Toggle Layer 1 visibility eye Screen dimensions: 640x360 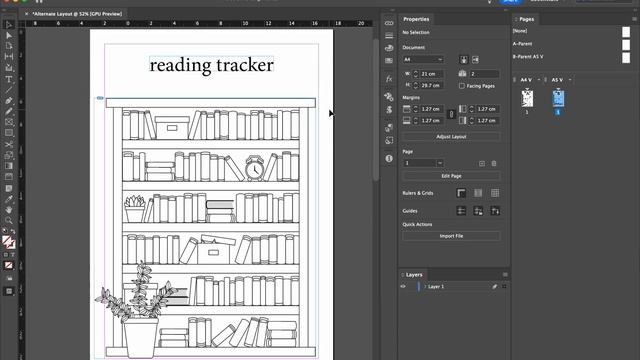tap(403, 287)
